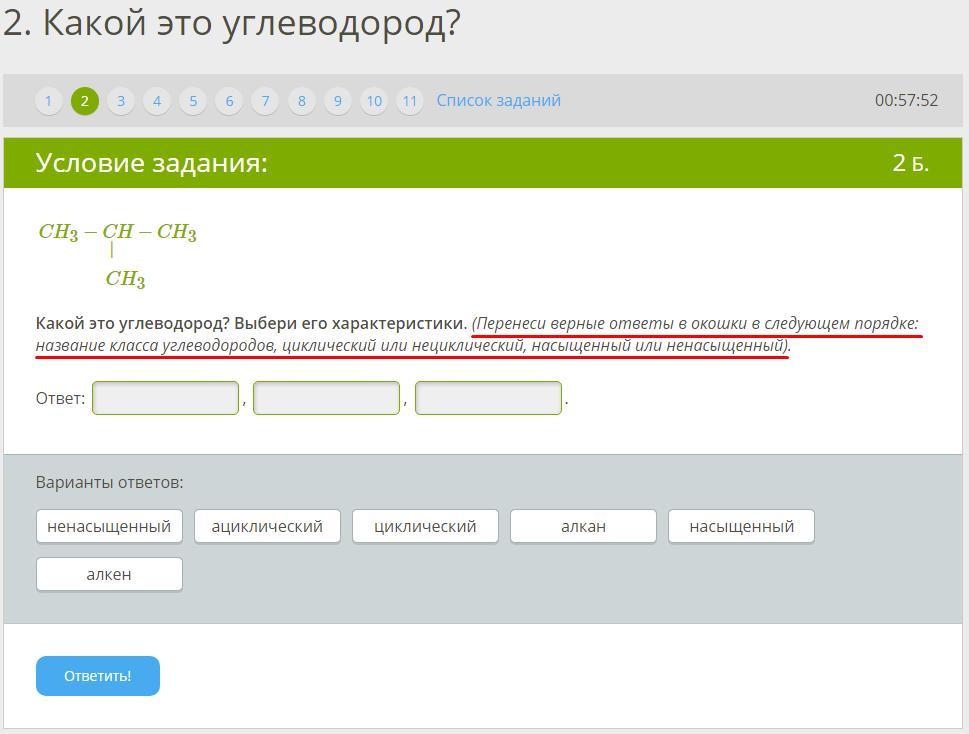Click the first answer box

tap(166, 398)
